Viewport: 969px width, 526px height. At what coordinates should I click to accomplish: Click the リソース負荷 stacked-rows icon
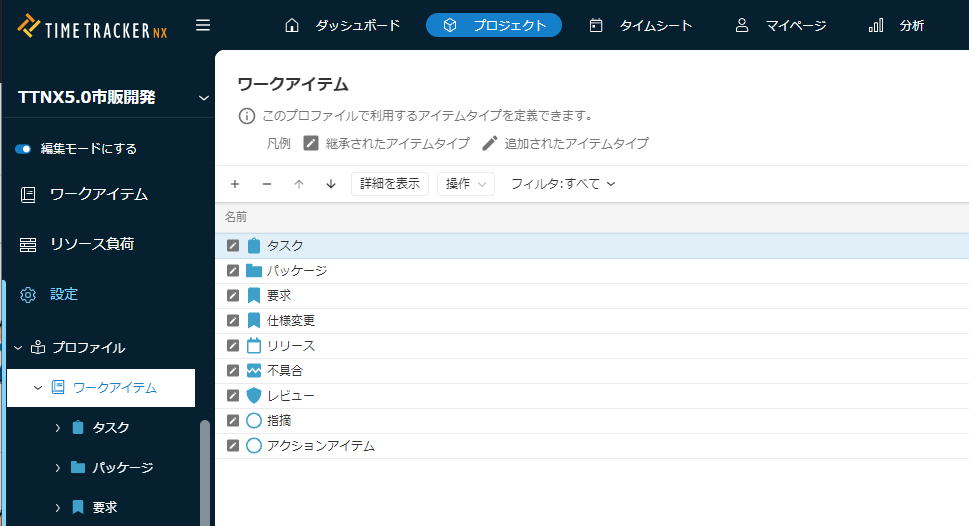click(x=28, y=245)
